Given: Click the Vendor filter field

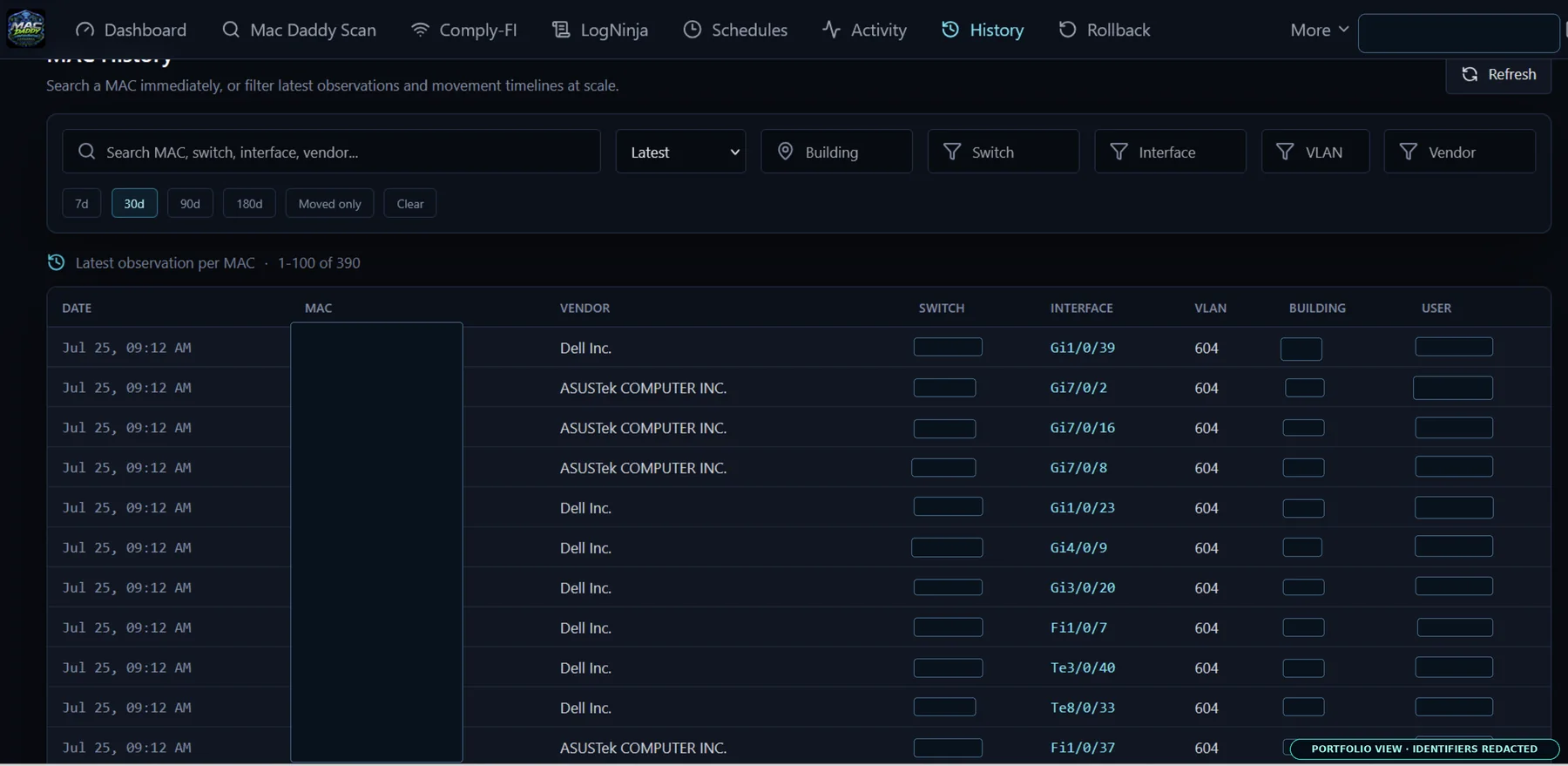Looking at the screenshot, I should [x=1460, y=152].
